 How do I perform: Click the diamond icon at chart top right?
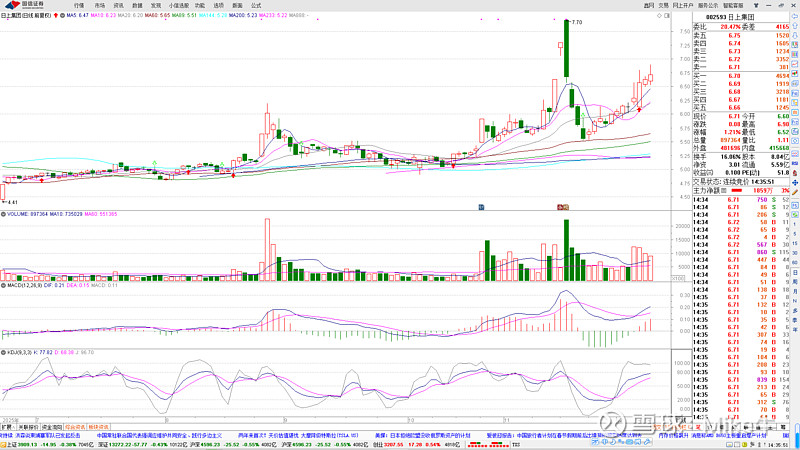pos(659,16)
